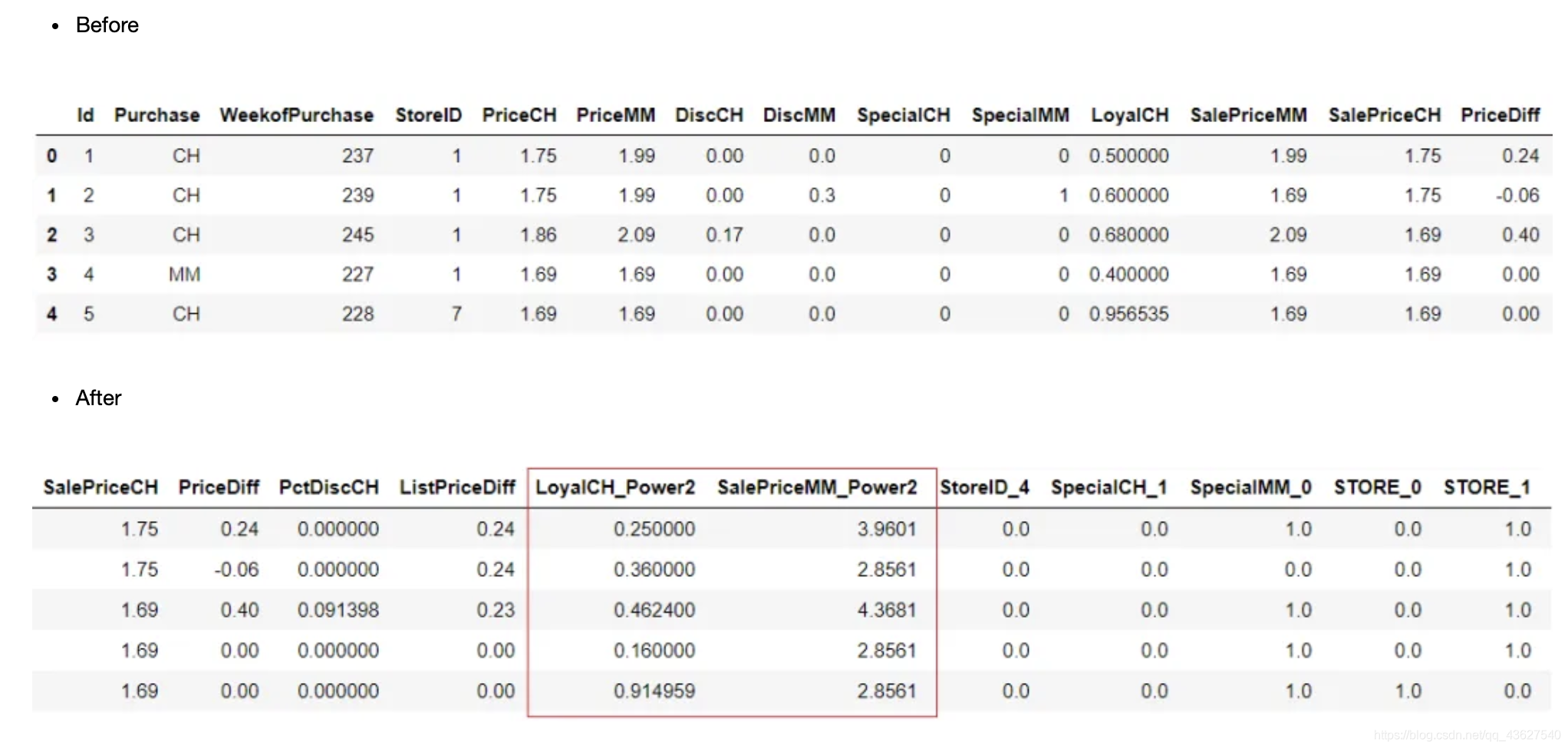Select the "STORE_0" column header
This screenshot has height=749, width=1568.
tap(1378, 487)
